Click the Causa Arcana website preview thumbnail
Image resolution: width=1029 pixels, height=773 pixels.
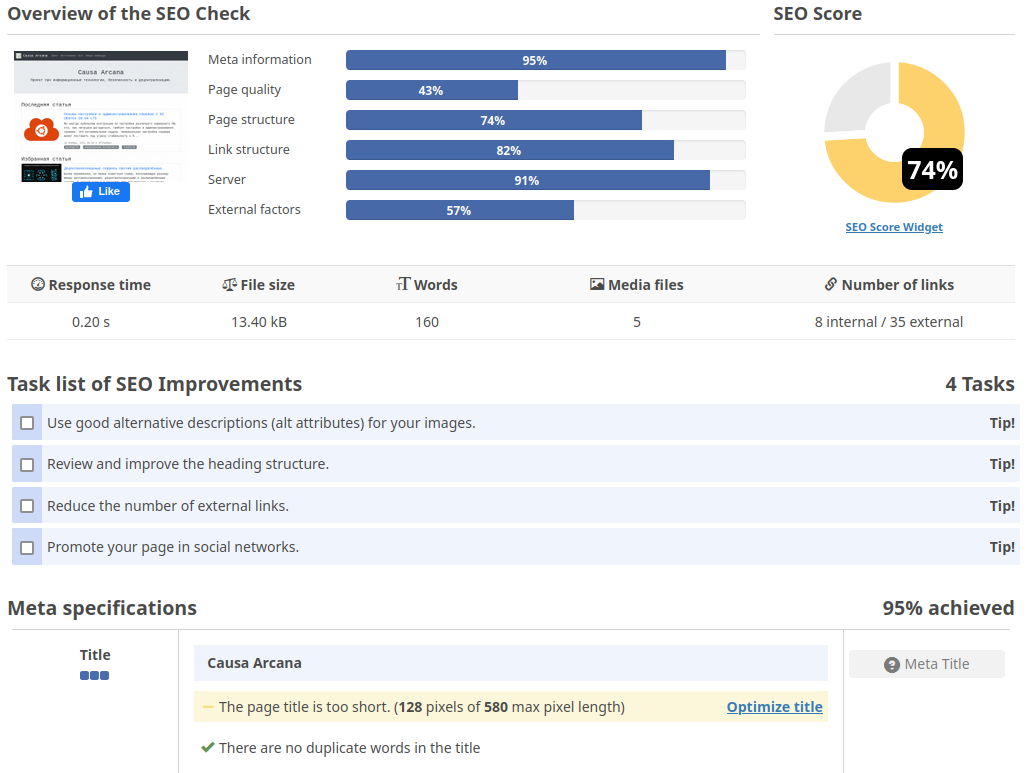(x=100, y=115)
